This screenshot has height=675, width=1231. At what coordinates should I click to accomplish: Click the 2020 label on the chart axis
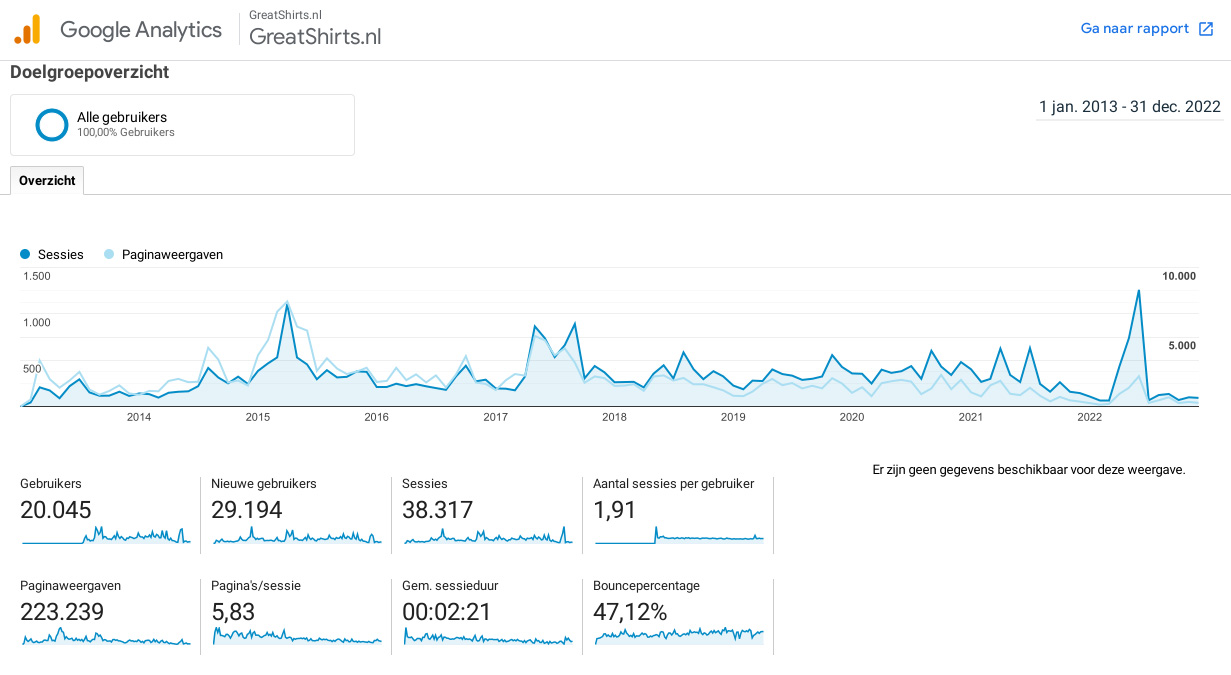tap(852, 417)
